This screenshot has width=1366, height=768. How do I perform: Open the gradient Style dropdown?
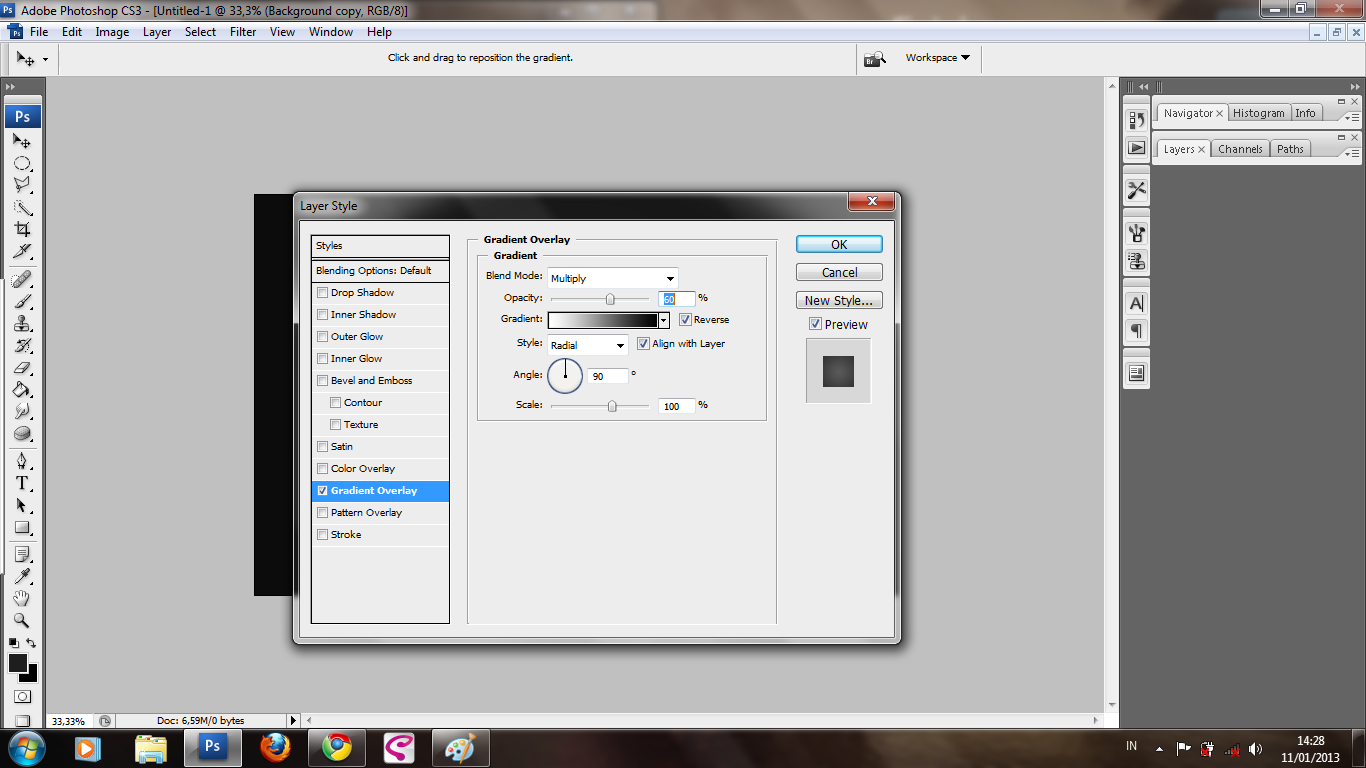tap(588, 345)
